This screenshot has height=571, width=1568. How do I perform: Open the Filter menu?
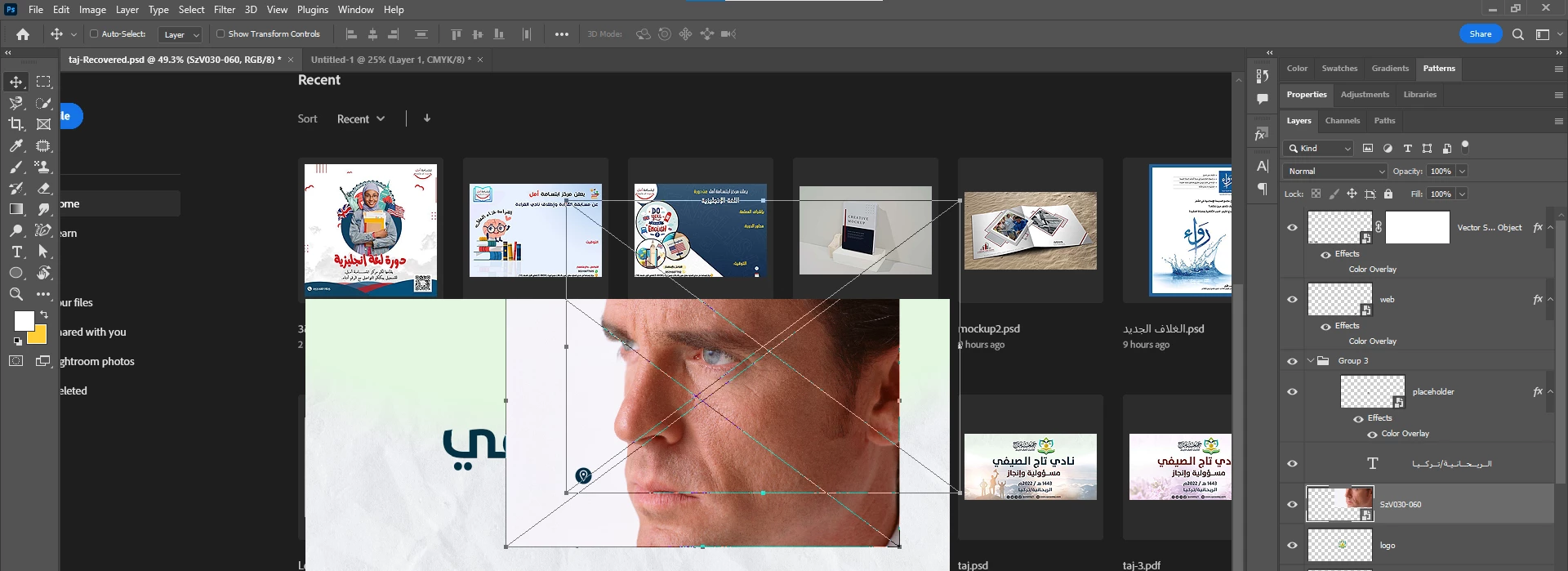tap(225, 10)
